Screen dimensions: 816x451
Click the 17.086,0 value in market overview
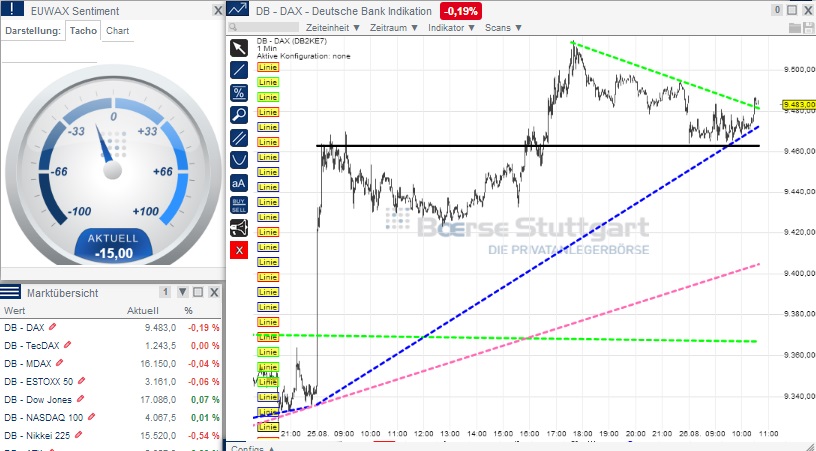point(160,400)
